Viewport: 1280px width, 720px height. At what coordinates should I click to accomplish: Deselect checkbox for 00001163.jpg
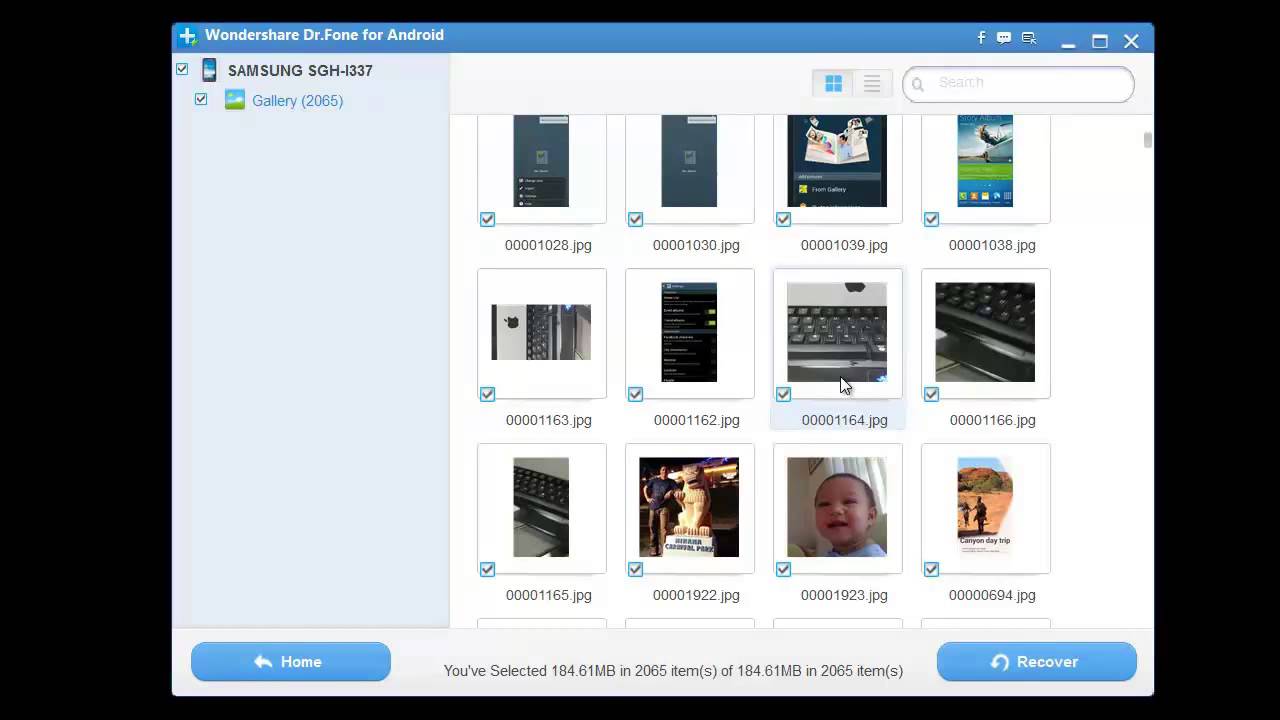(487, 394)
